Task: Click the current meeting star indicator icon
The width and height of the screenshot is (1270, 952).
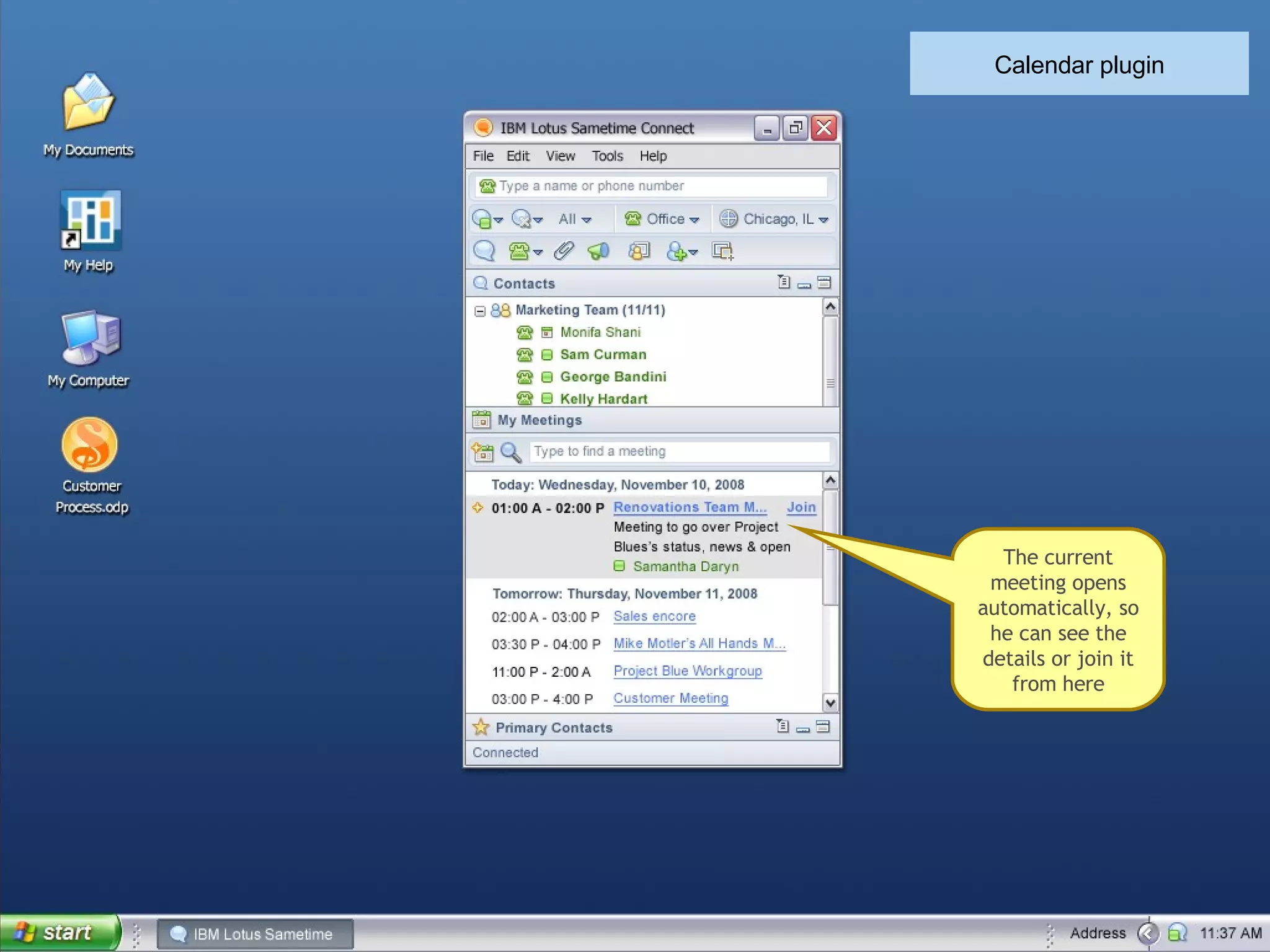Action: point(477,508)
